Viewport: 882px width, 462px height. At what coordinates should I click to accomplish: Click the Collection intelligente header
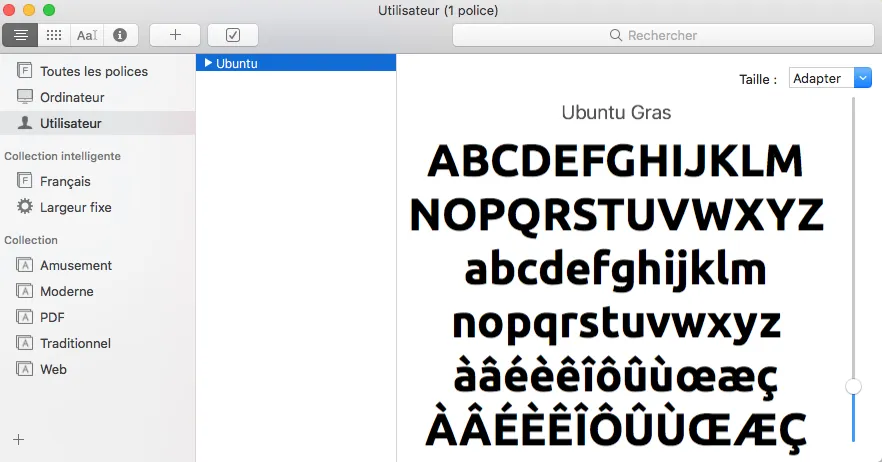click(62, 156)
